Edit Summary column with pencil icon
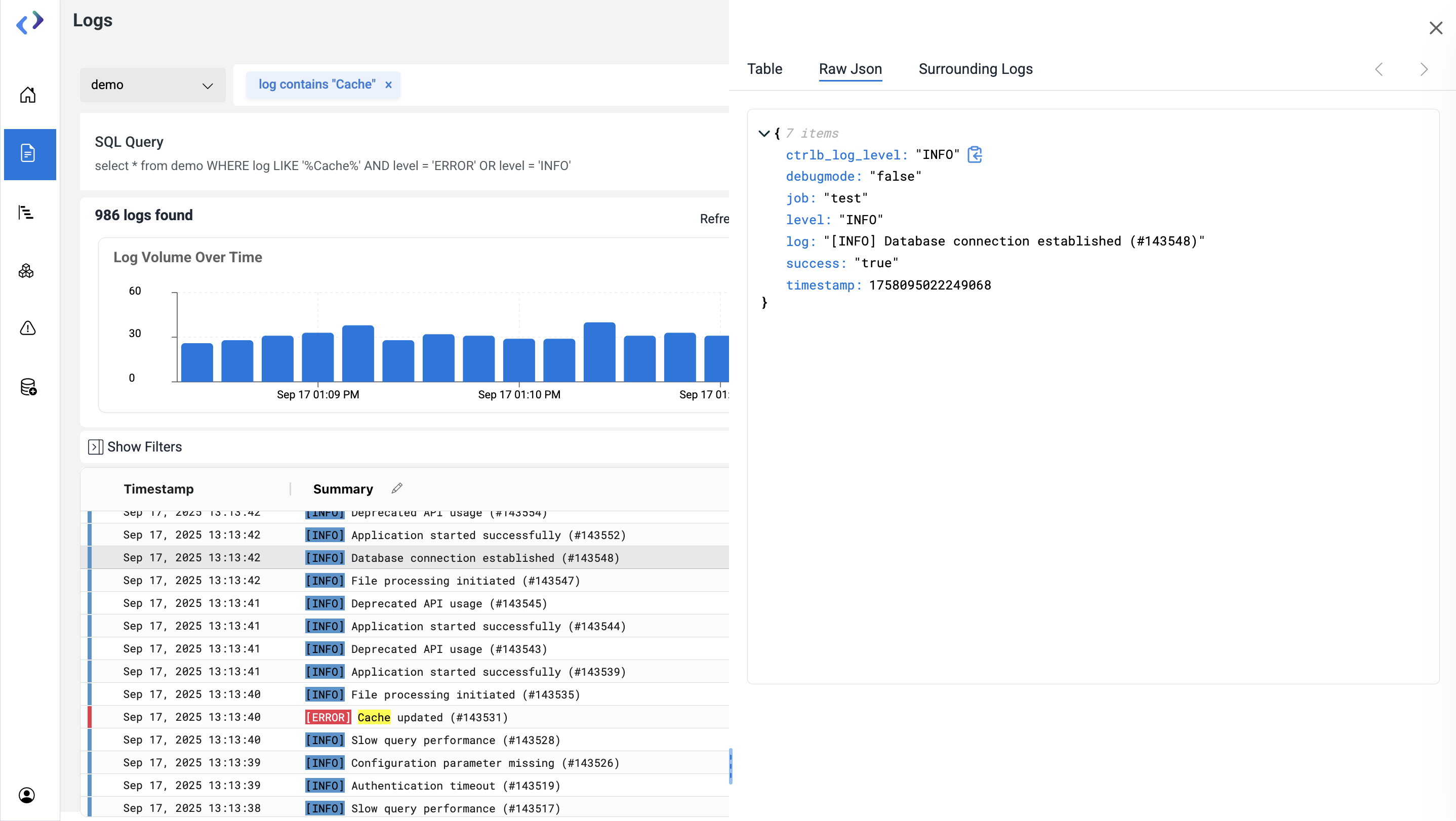 coord(397,488)
